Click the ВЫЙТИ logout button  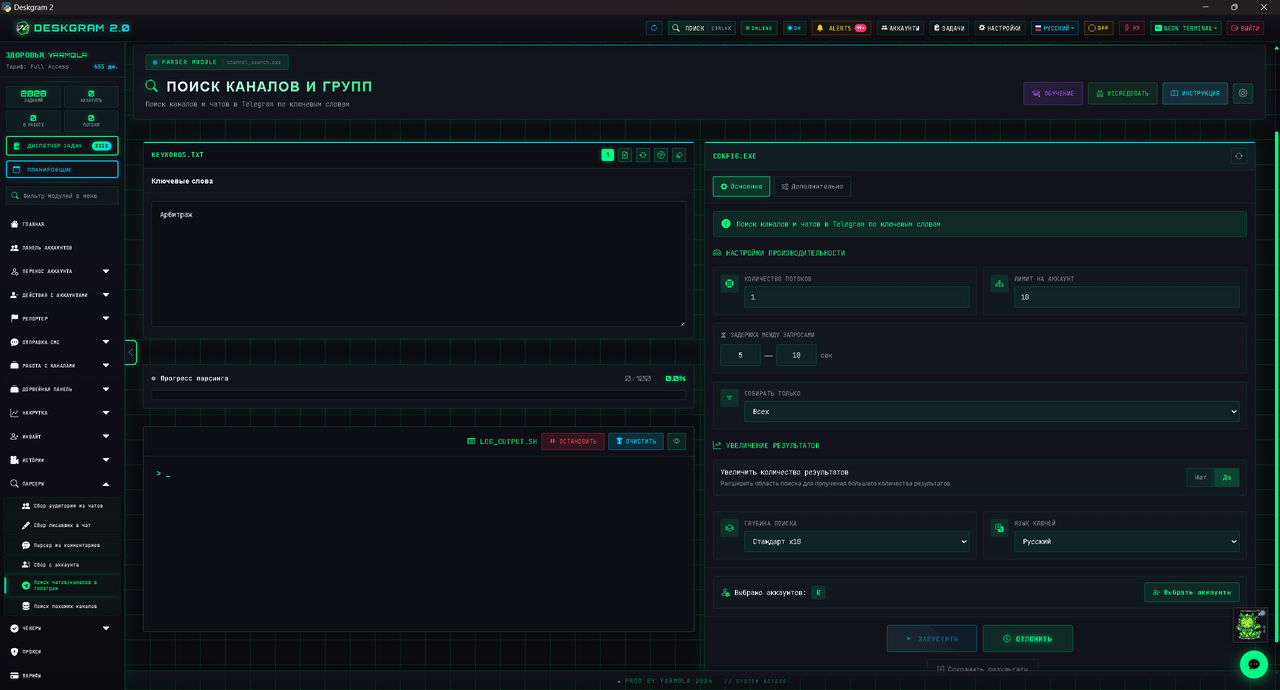click(1246, 28)
